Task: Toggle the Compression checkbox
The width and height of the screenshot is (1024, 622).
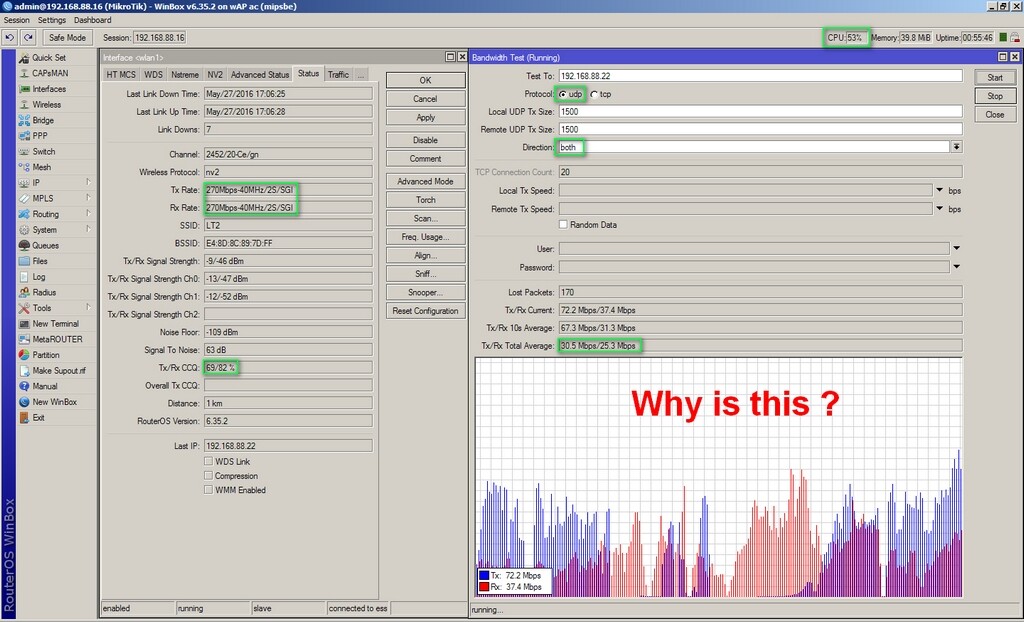Action: click(208, 476)
